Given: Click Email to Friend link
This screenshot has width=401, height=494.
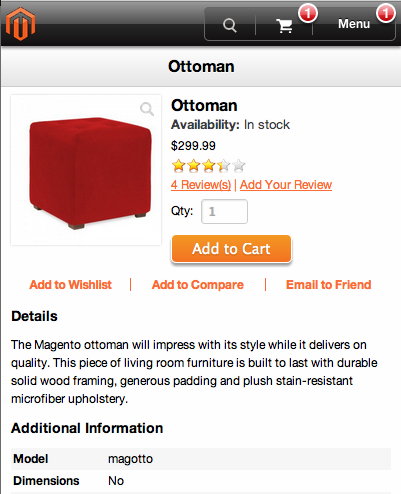Looking at the screenshot, I should [x=328, y=285].
